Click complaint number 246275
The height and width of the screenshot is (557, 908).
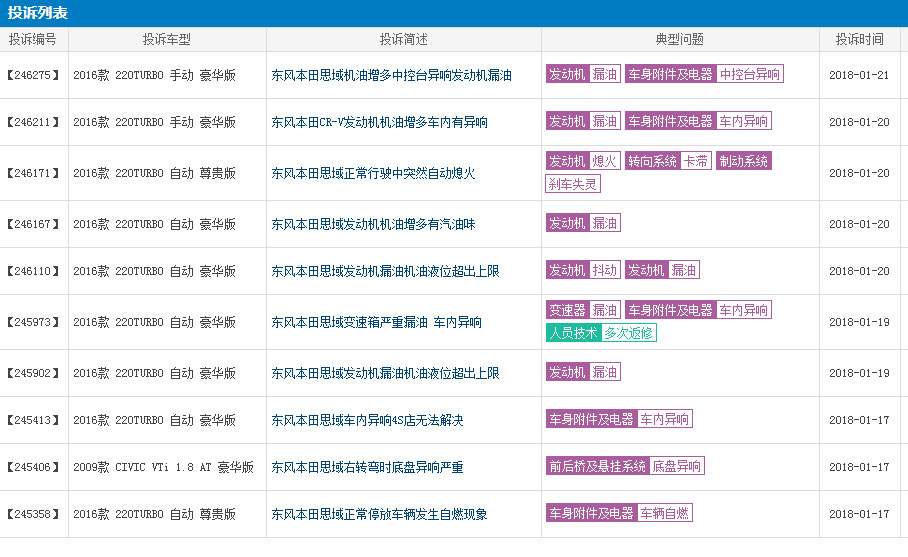pyautogui.click(x=33, y=75)
